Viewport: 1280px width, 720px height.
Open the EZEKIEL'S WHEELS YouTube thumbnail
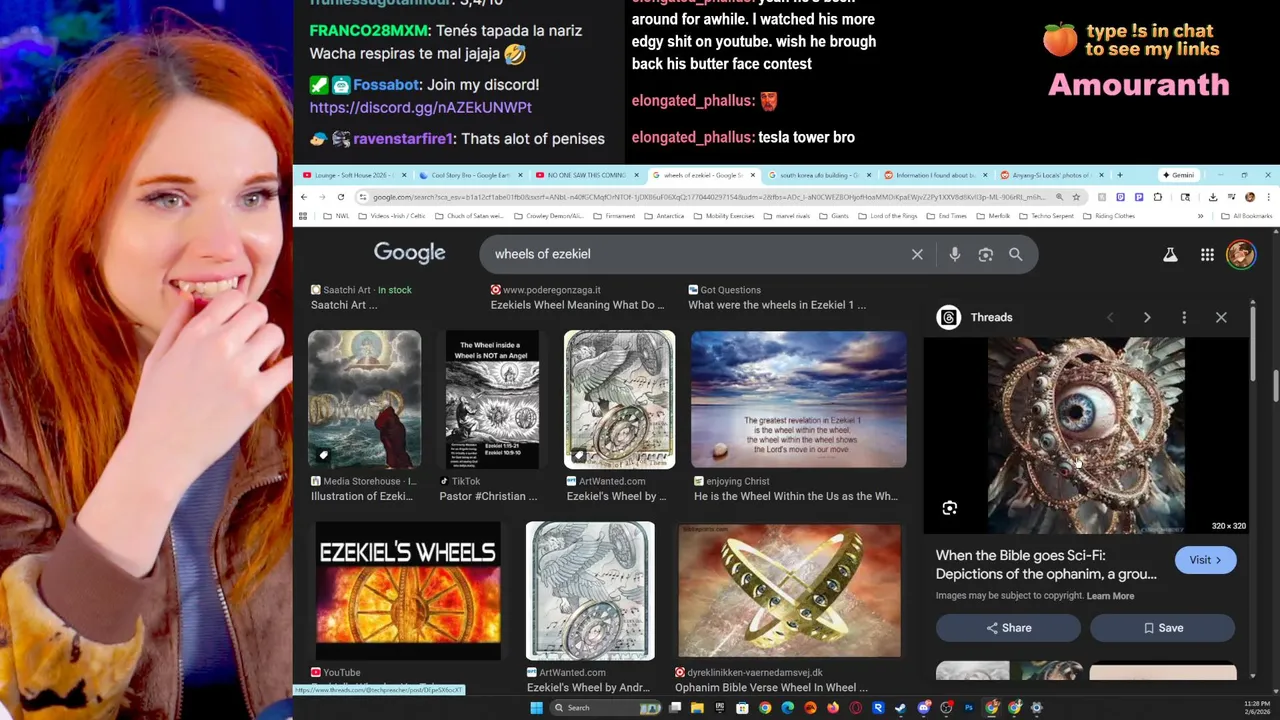(408, 590)
